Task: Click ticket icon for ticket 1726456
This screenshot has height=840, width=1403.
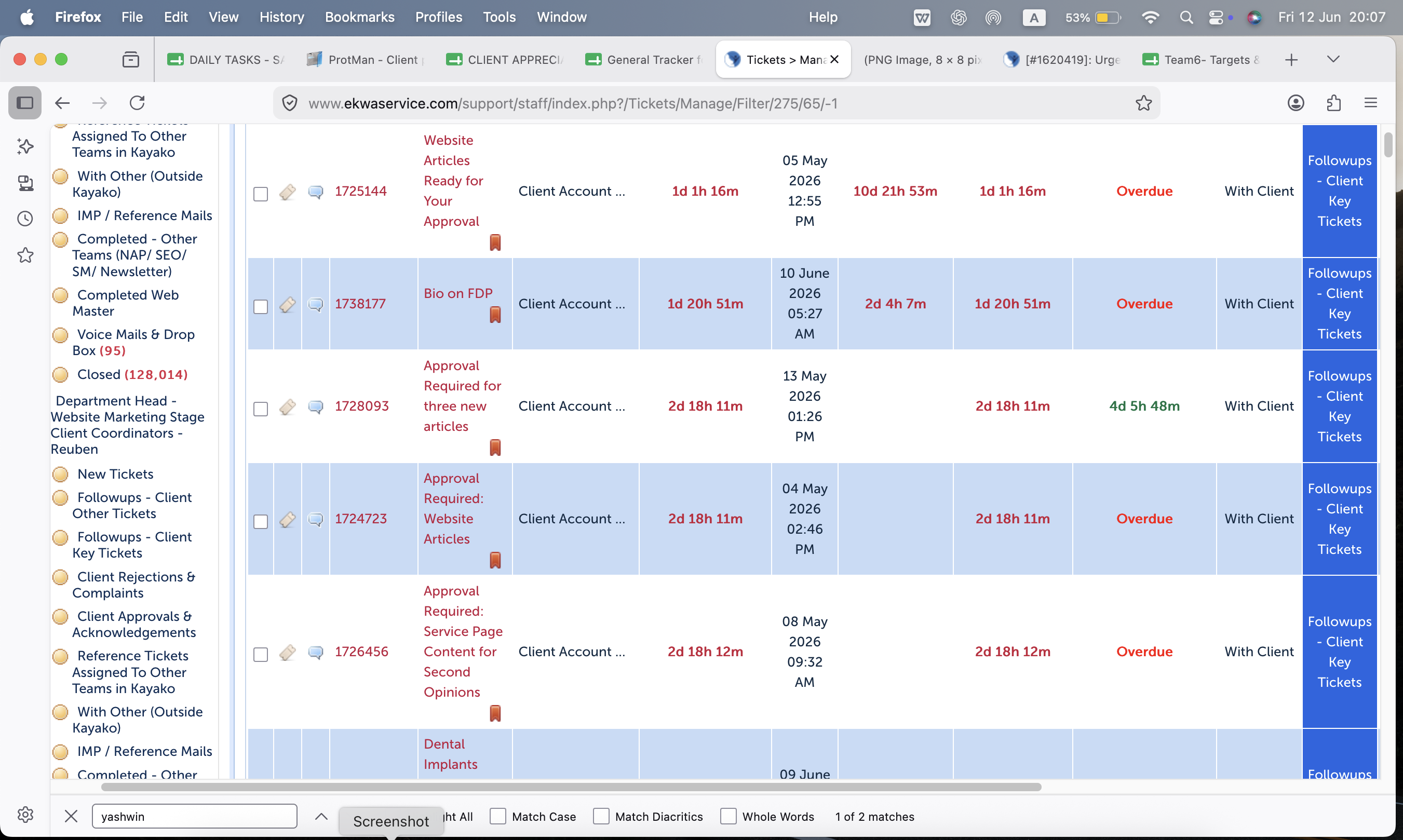Action: (x=288, y=653)
